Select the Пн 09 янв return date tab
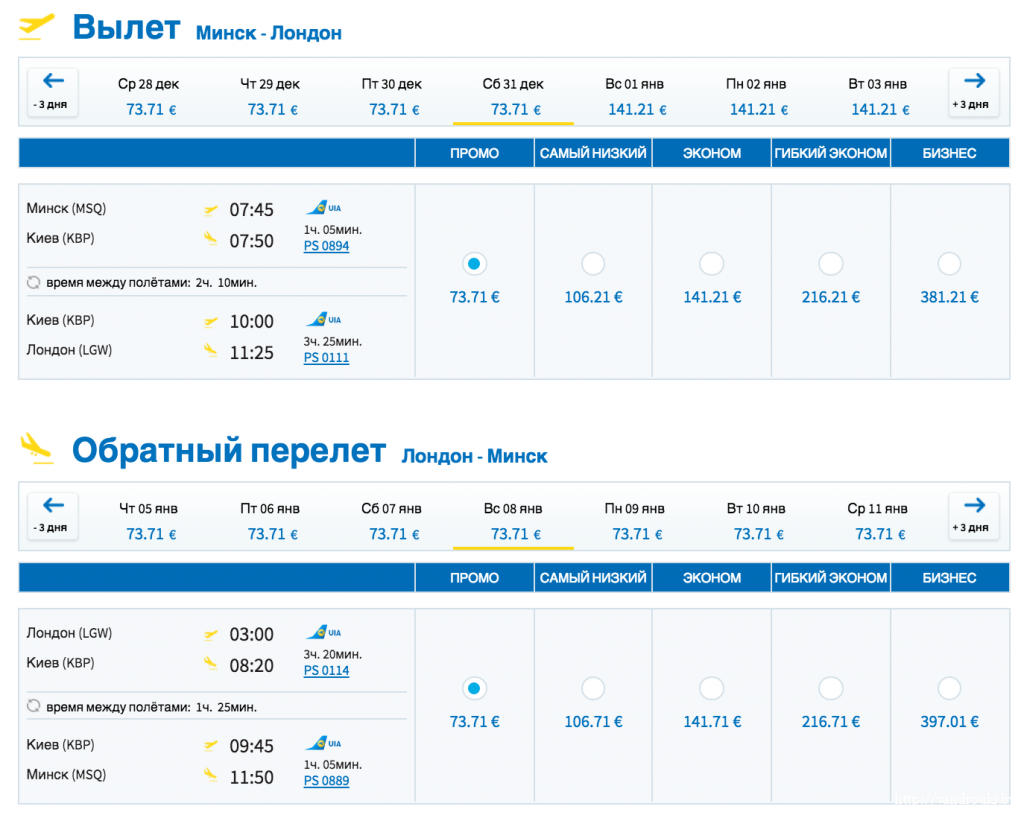 tap(635, 520)
